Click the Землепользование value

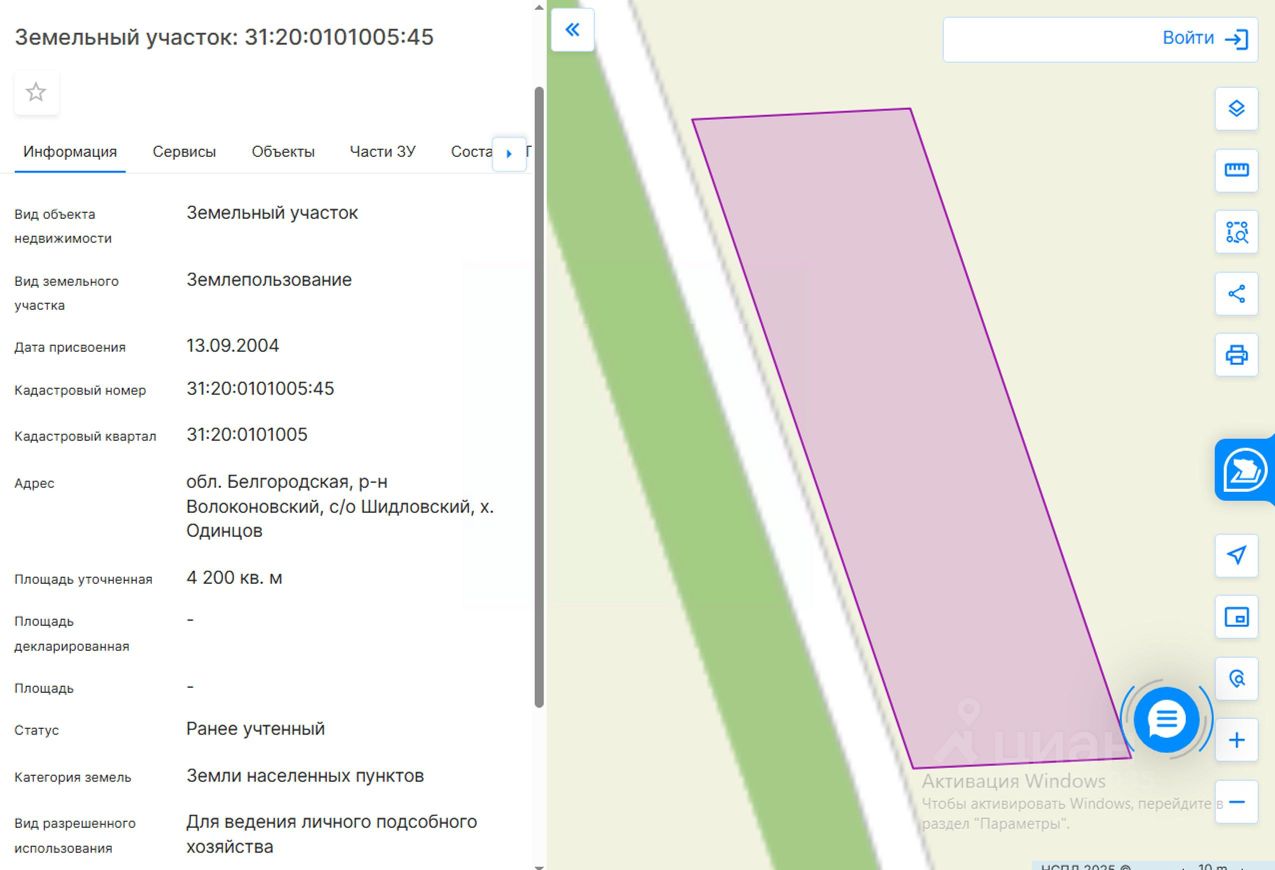[x=269, y=280]
